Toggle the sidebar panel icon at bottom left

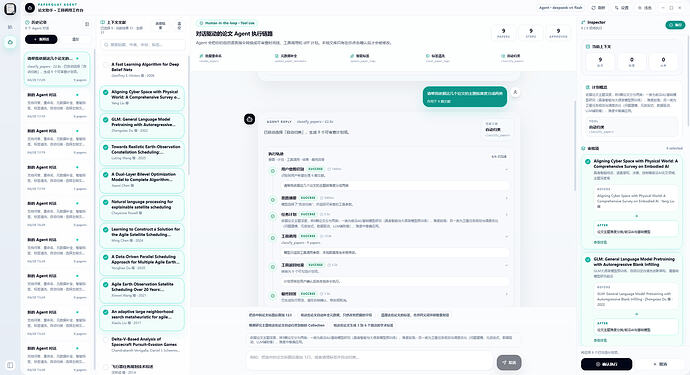click(x=10, y=365)
